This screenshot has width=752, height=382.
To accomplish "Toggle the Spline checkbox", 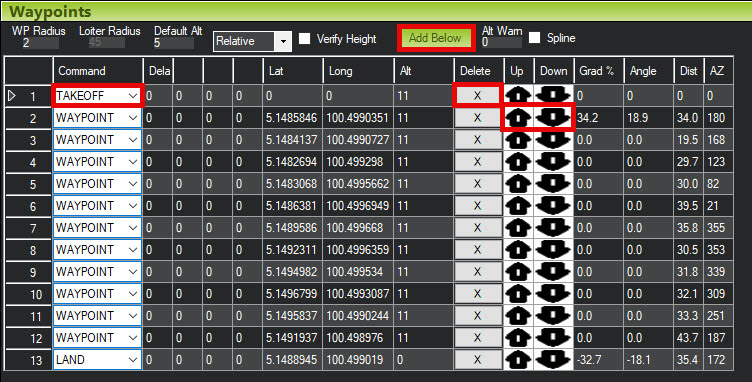I will [x=534, y=38].
